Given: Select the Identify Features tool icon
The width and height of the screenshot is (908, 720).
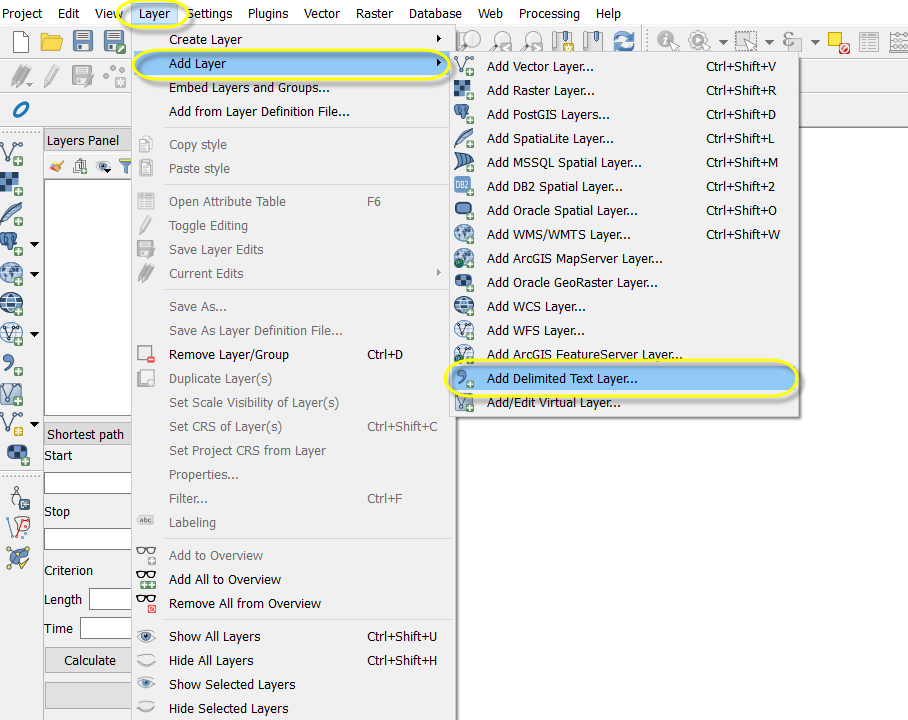Looking at the screenshot, I should tap(667, 41).
